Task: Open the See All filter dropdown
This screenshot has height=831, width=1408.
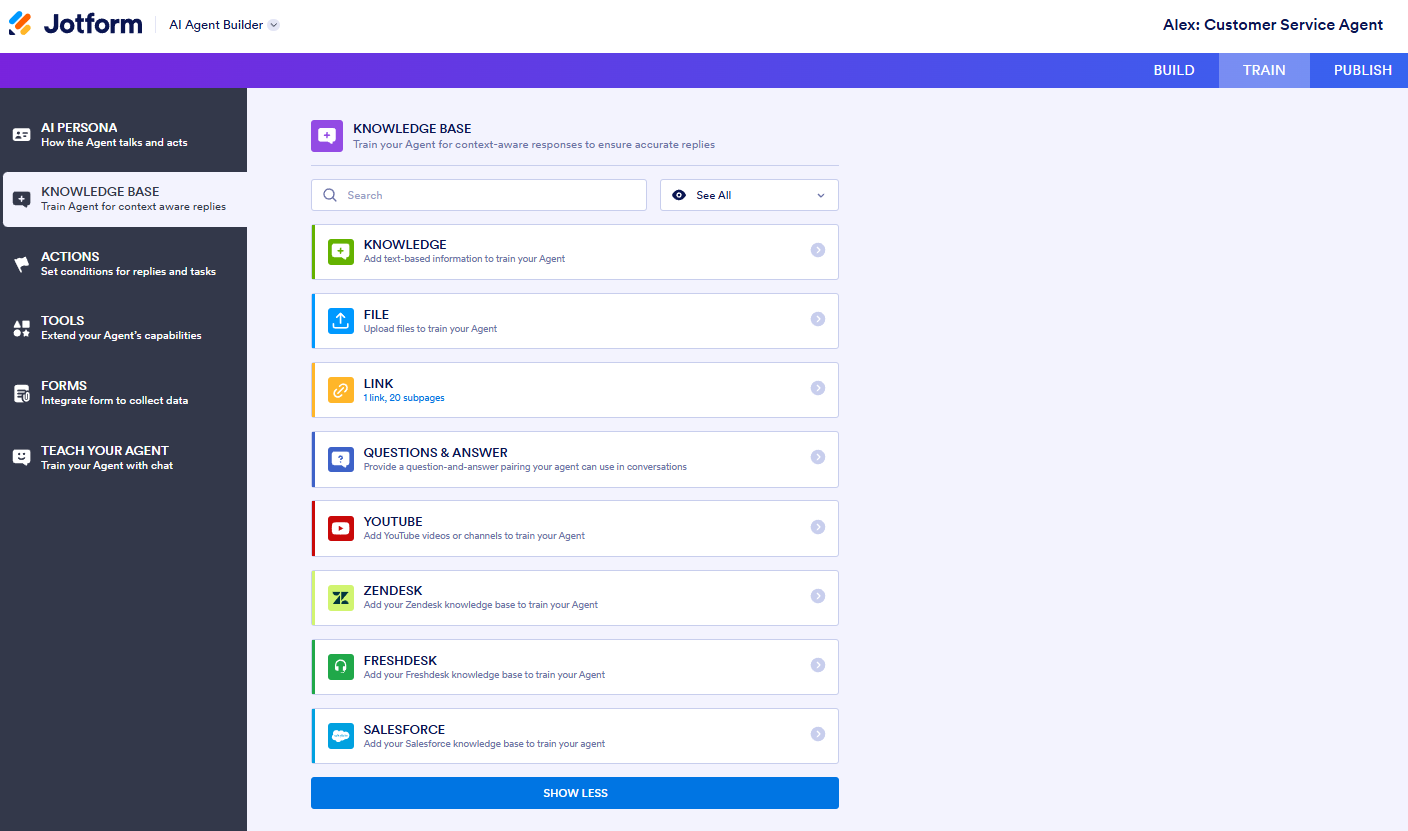Action: click(748, 195)
